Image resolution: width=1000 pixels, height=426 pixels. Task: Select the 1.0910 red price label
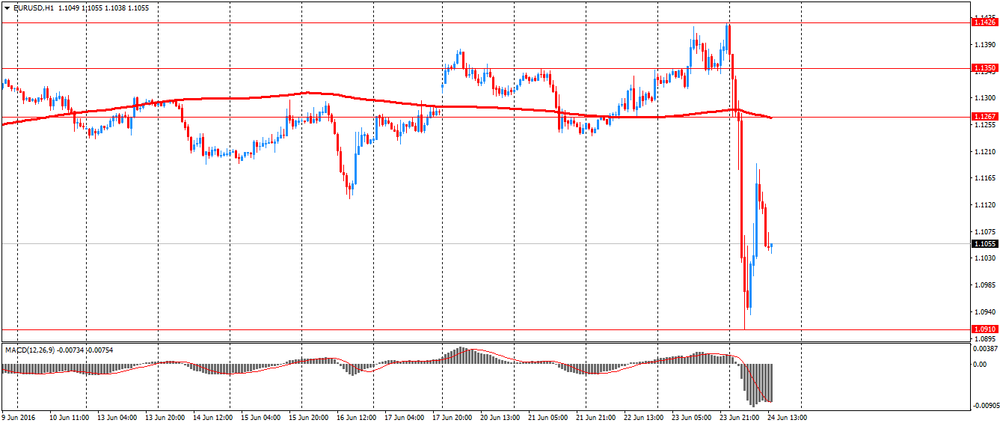[x=983, y=329]
